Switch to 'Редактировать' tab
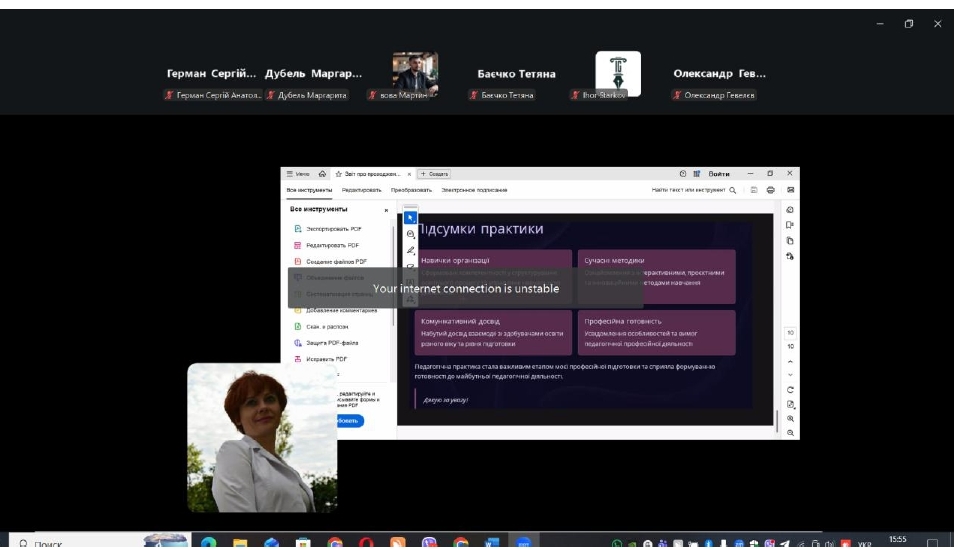 [361, 190]
